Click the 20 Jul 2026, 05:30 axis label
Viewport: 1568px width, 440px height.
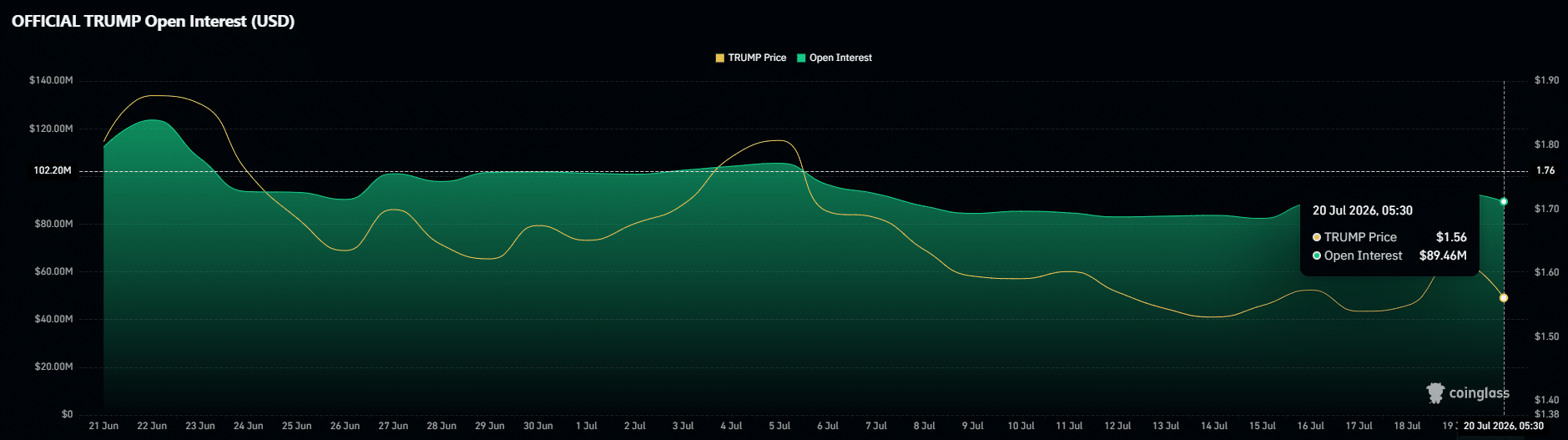tap(1504, 426)
